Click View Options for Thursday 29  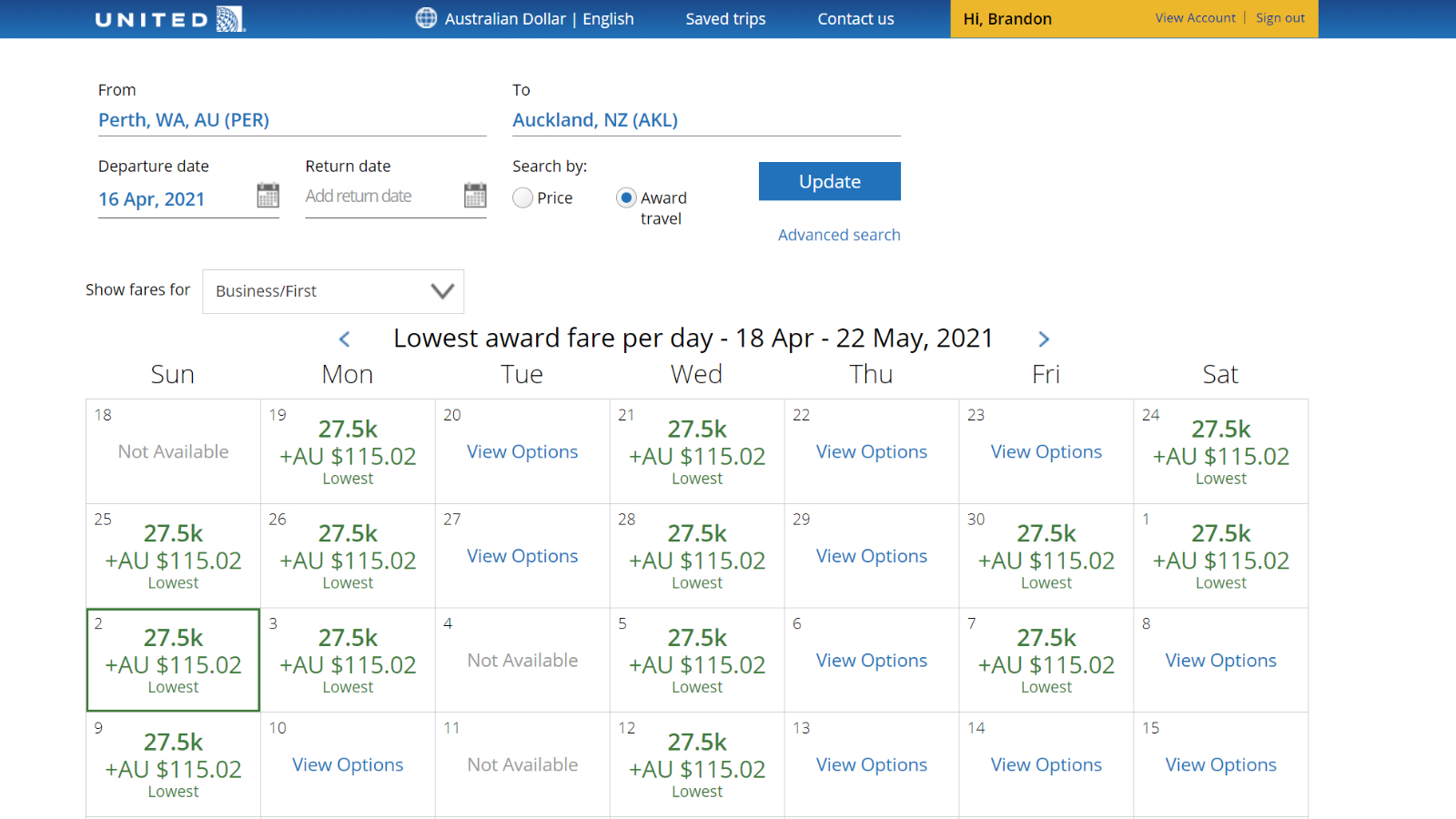[872, 556]
